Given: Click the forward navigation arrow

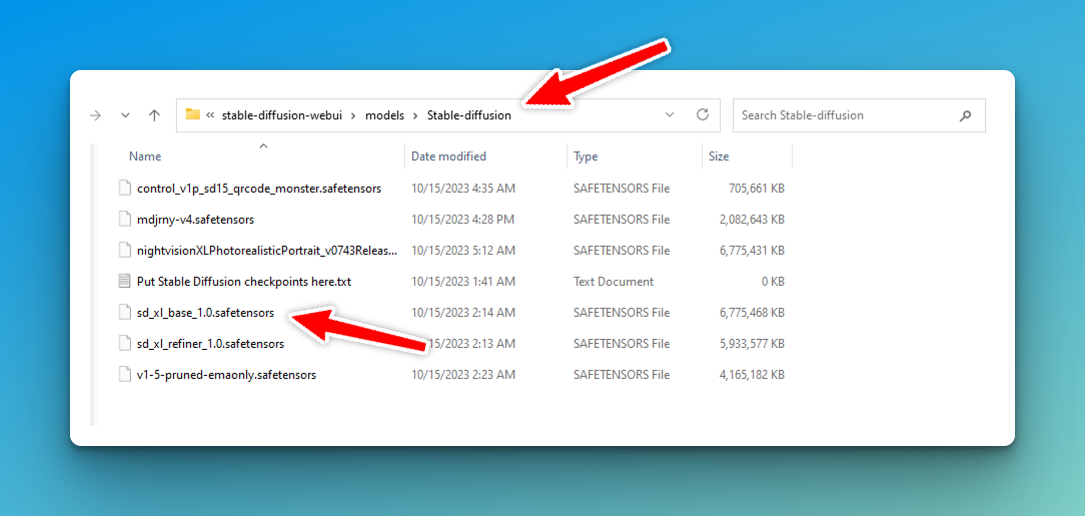Looking at the screenshot, I should pos(96,115).
